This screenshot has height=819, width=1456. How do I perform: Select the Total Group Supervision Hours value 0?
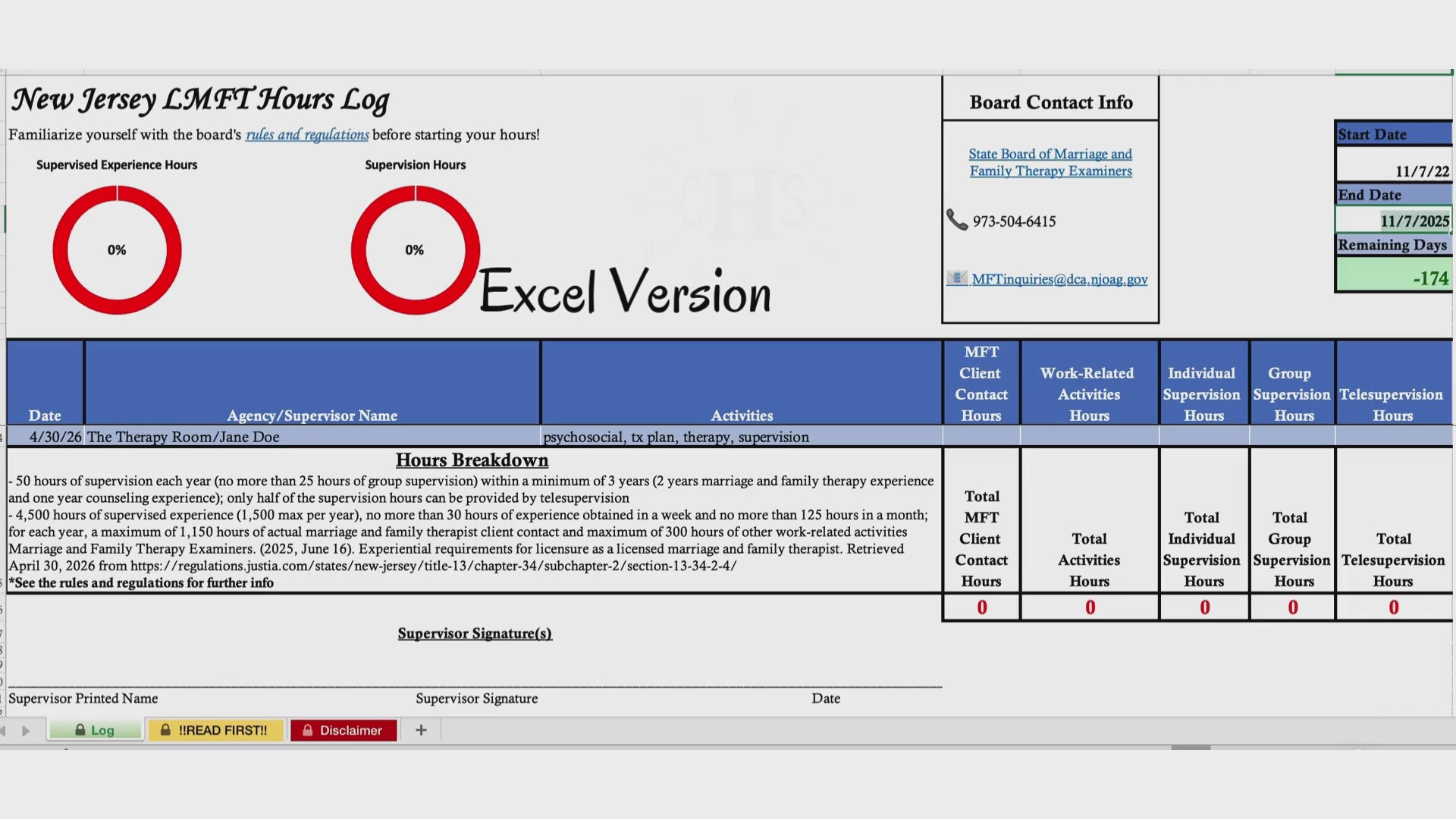tap(1293, 607)
